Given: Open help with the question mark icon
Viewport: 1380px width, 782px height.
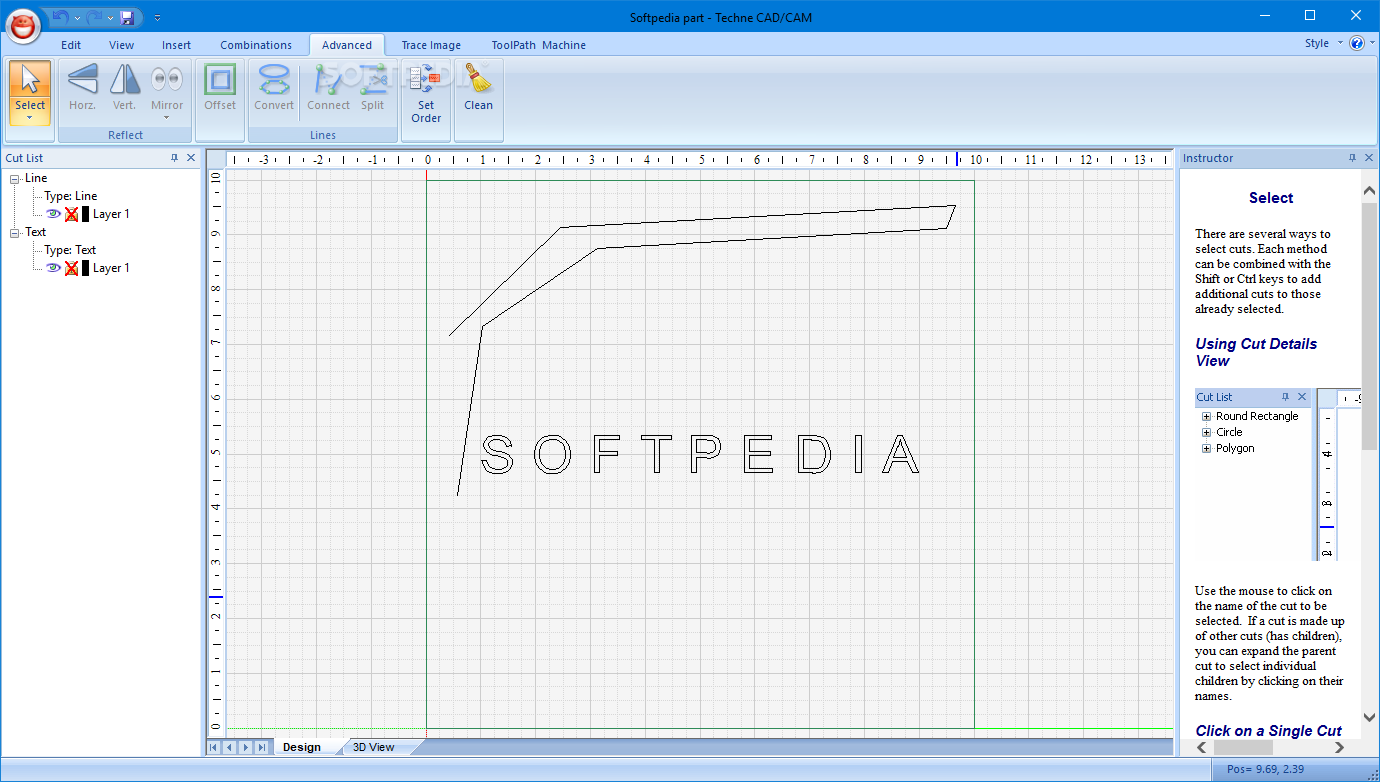Looking at the screenshot, I should (1357, 43).
